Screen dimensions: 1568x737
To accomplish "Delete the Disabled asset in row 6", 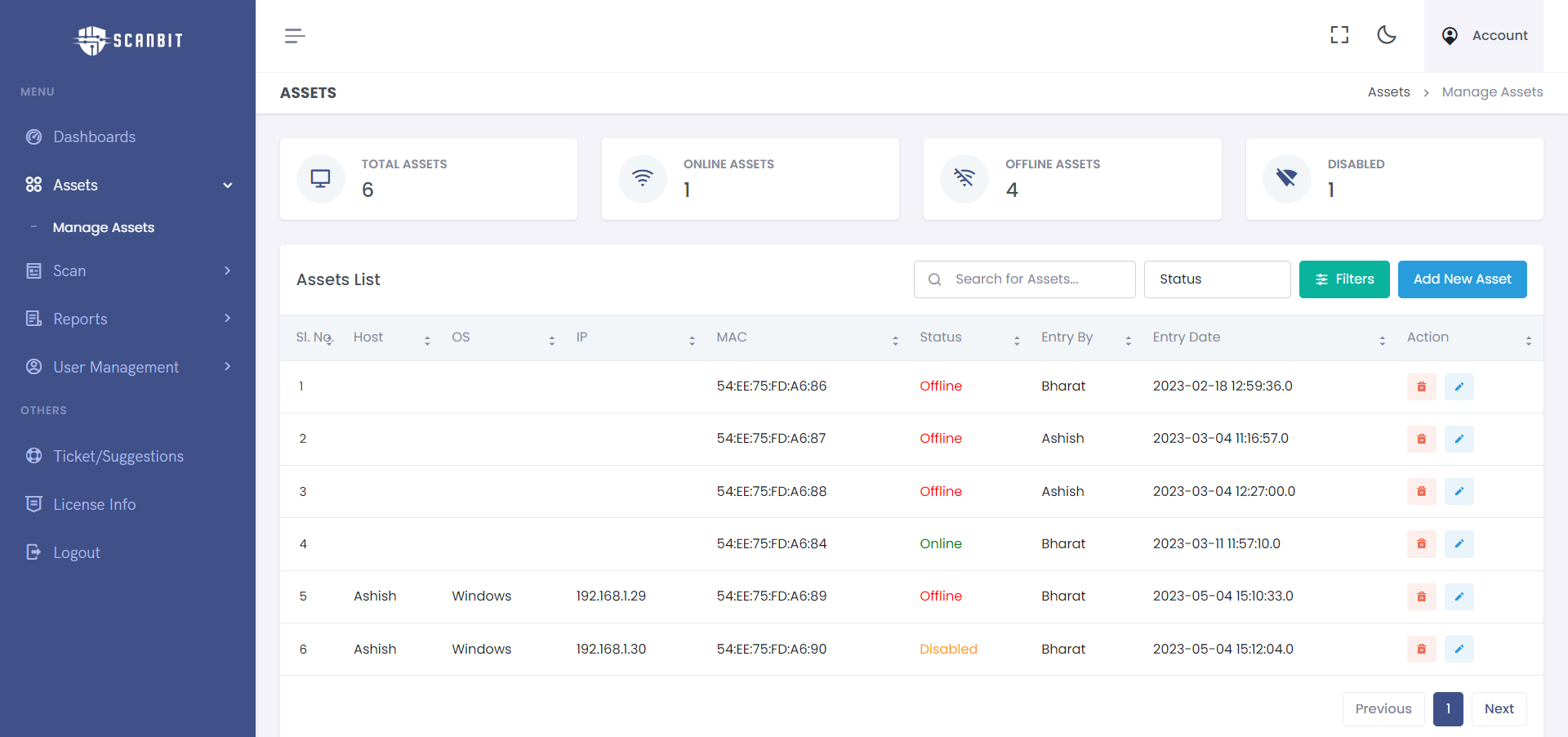I will coord(1421,650).
